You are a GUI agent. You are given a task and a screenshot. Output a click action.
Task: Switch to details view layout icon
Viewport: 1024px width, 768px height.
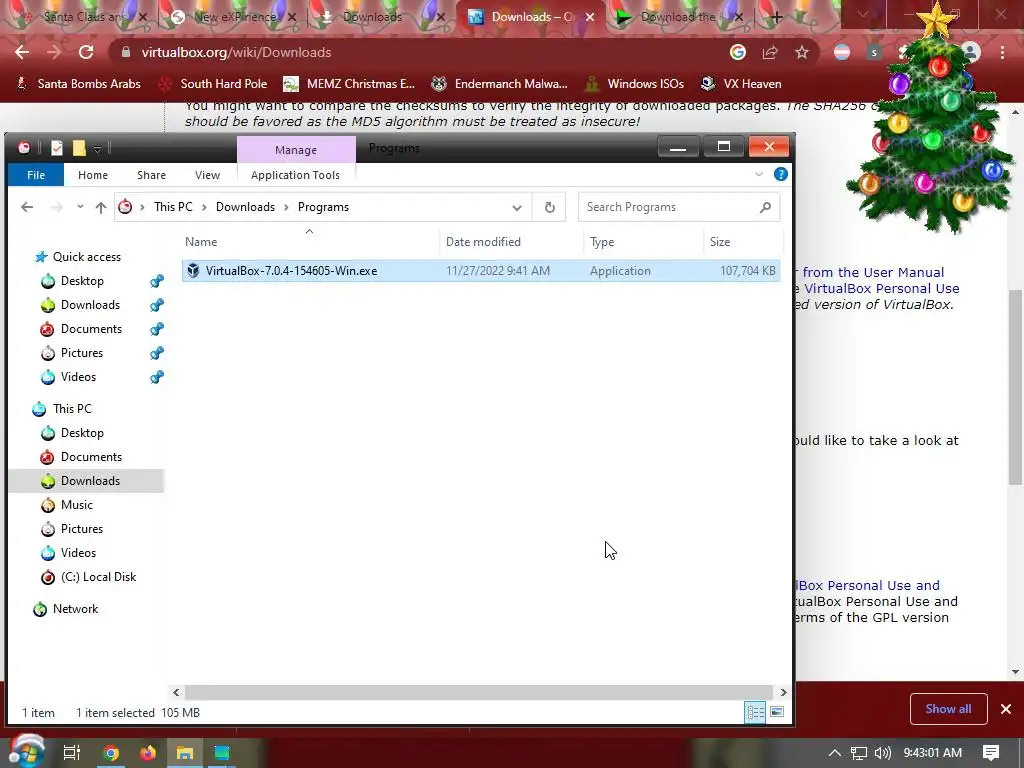[756, 712]
